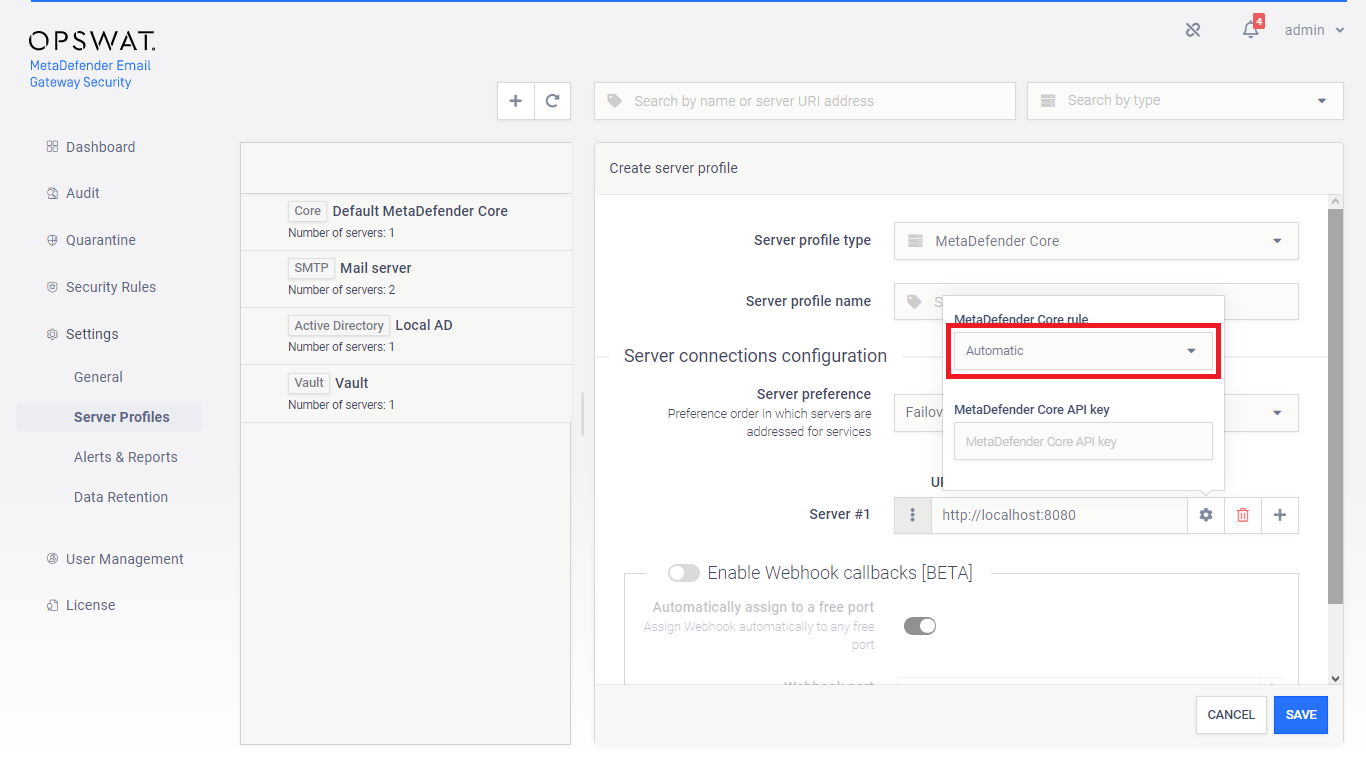Click the form vertical scrollbar
The width and height of the screenshot is (1366, 768).
pos(1335,406)
